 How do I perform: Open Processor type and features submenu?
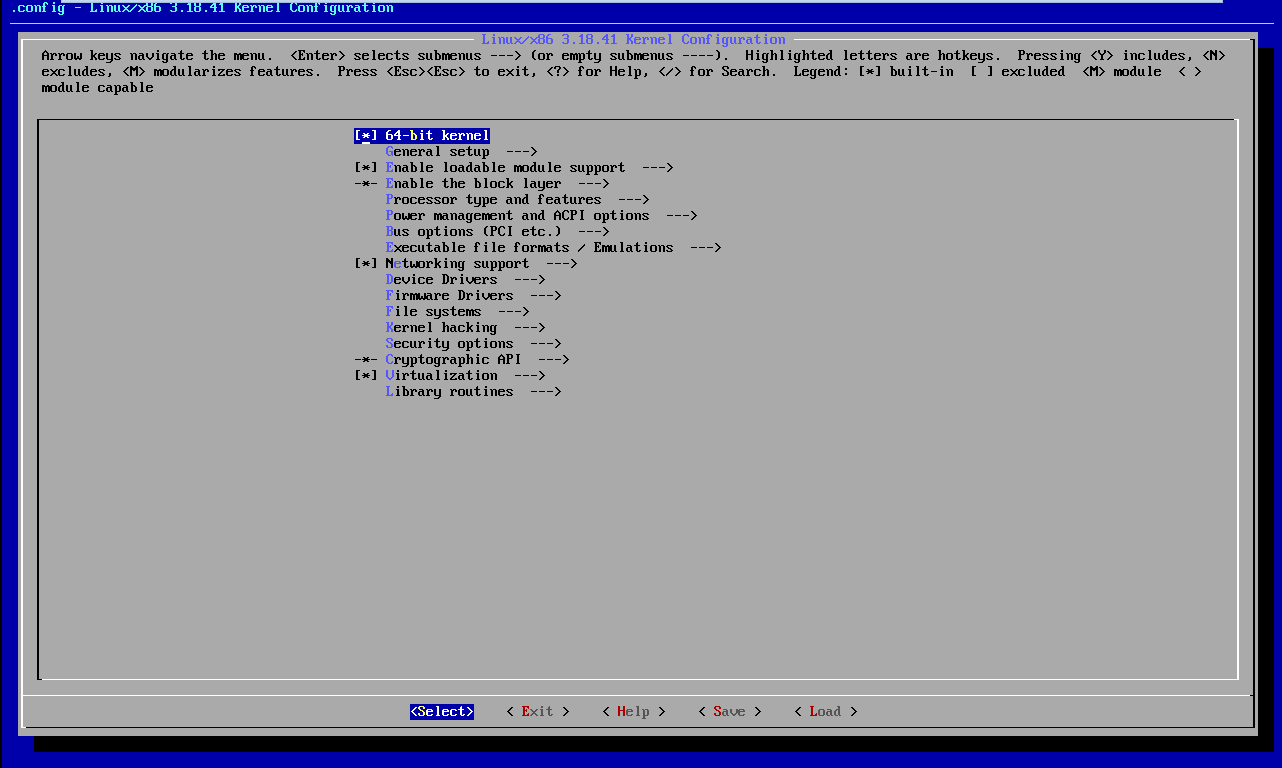coord(493,200)
